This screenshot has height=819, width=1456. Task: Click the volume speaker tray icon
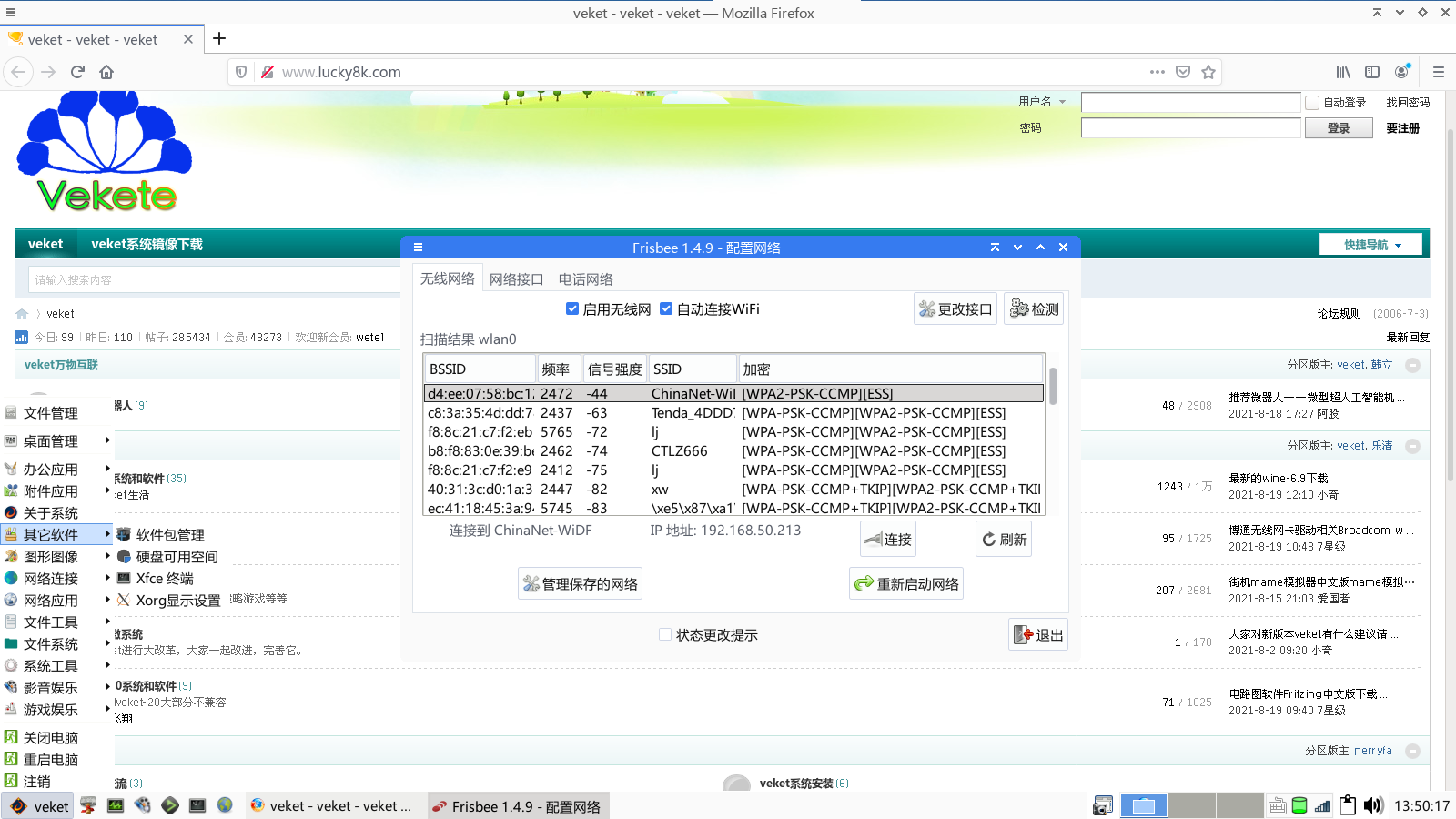(1373, 805)
